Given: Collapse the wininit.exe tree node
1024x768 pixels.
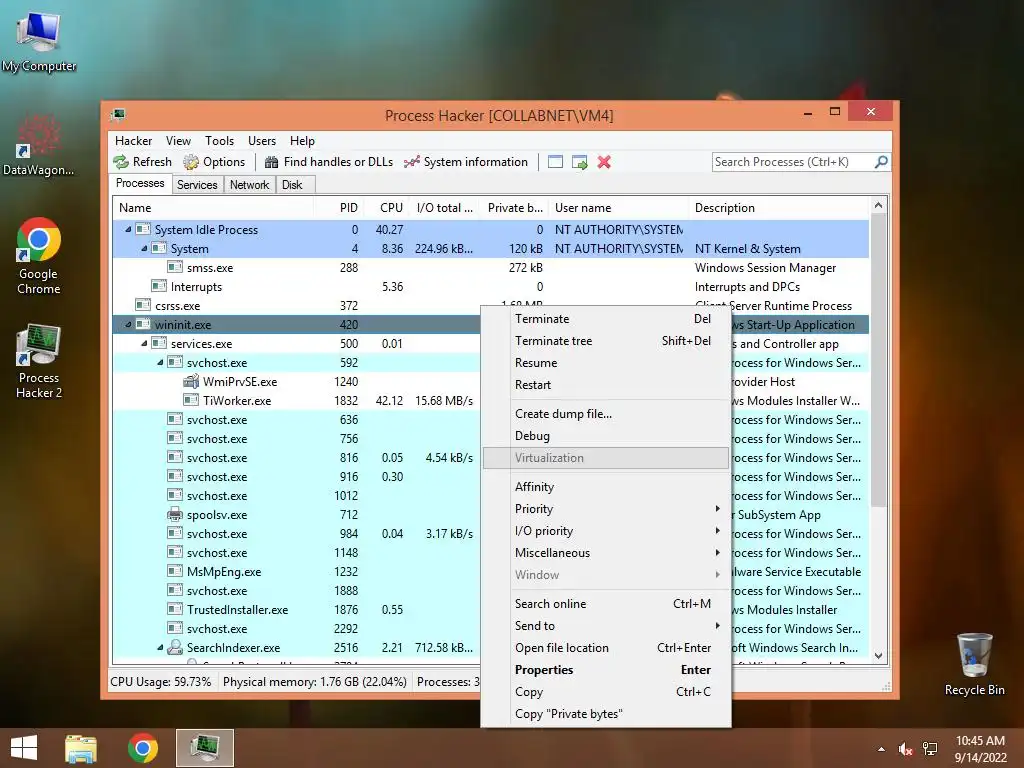Looking at the screenshot, I should click(x=128, y=324).
